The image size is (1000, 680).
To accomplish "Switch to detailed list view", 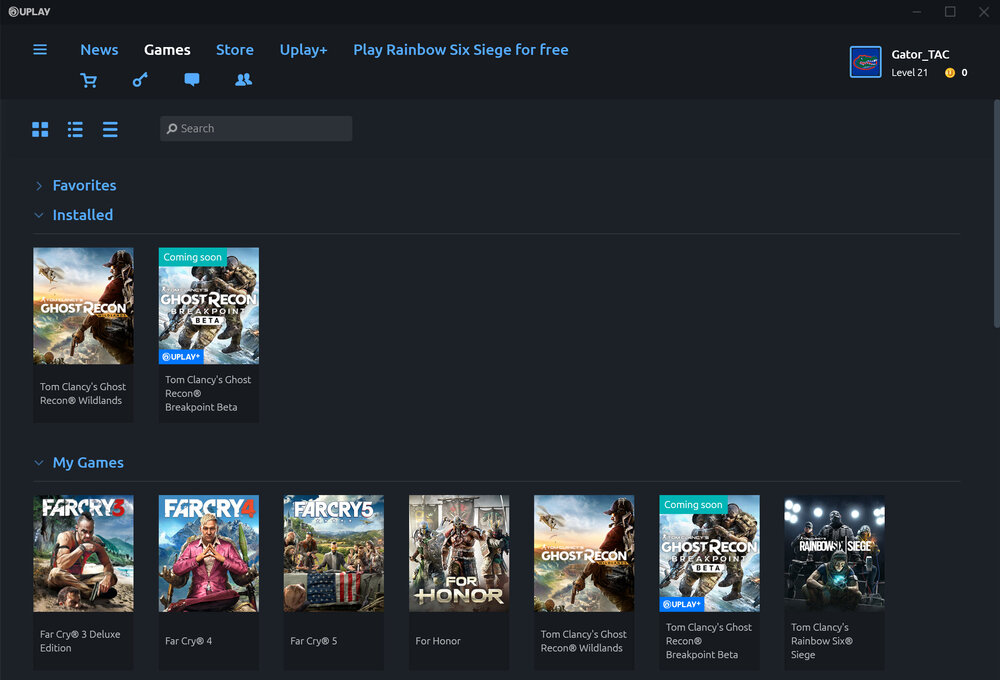I will [x=75, y=129].
